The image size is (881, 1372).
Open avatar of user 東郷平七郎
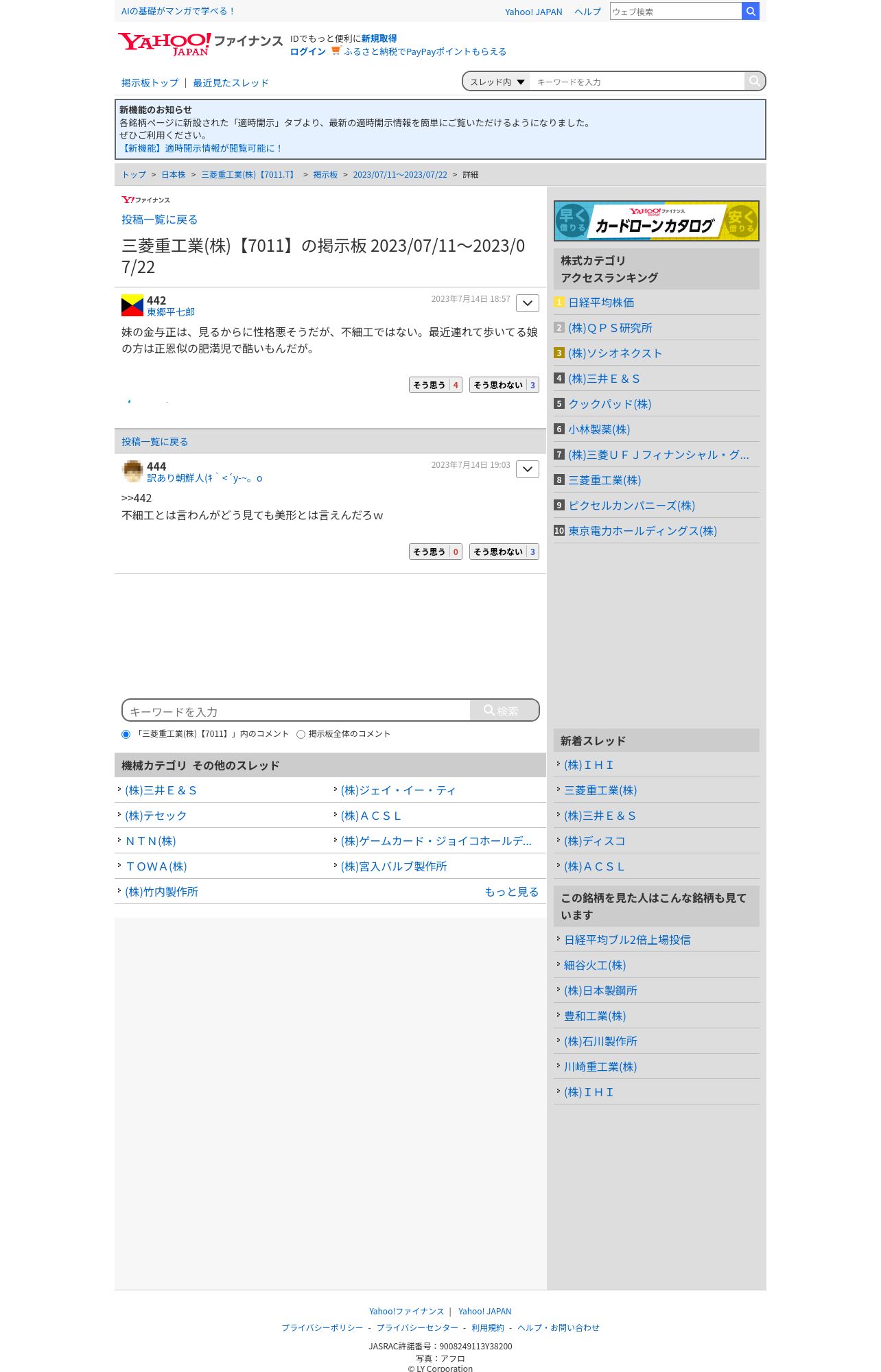[132, 305]
